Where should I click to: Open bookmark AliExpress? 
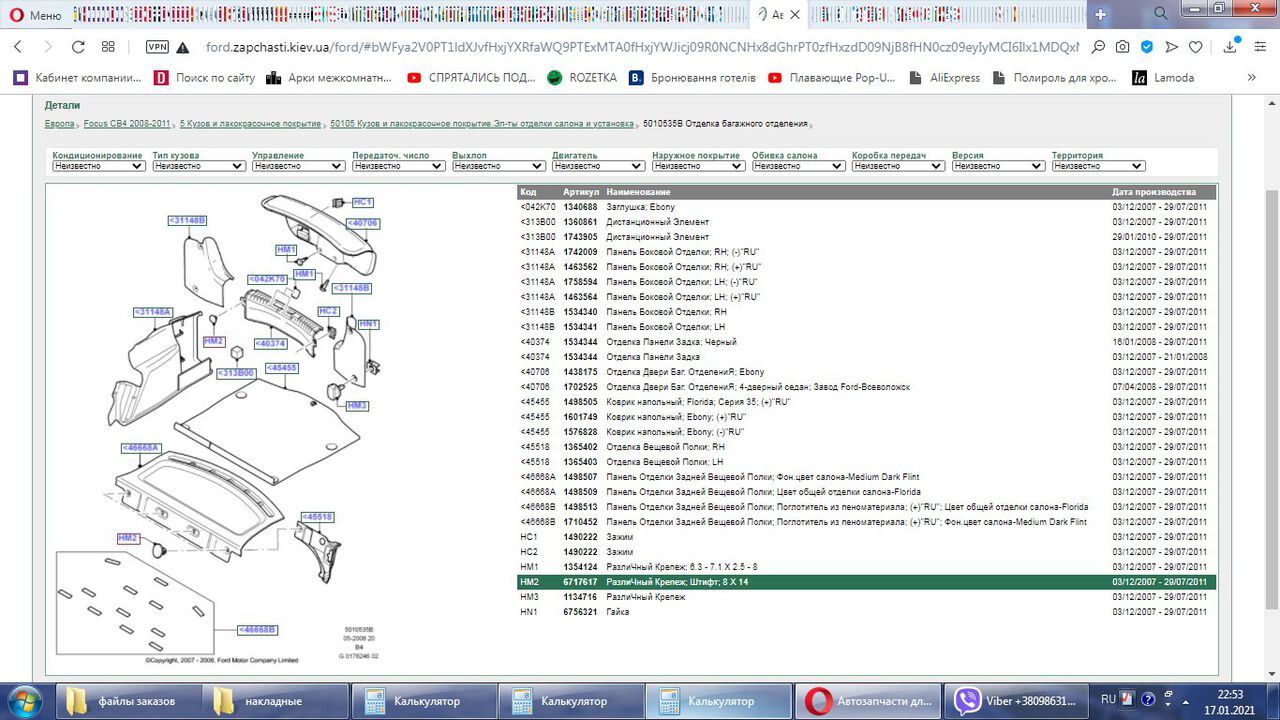(944, 77)
